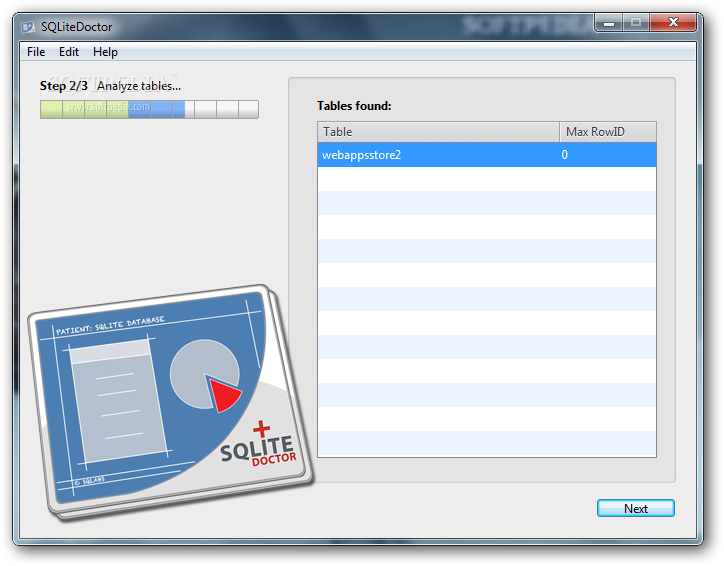Click the Max RowID value 0
Image resolution: width=724 pixels, height=566 pixels.
[x=564, y=155]
